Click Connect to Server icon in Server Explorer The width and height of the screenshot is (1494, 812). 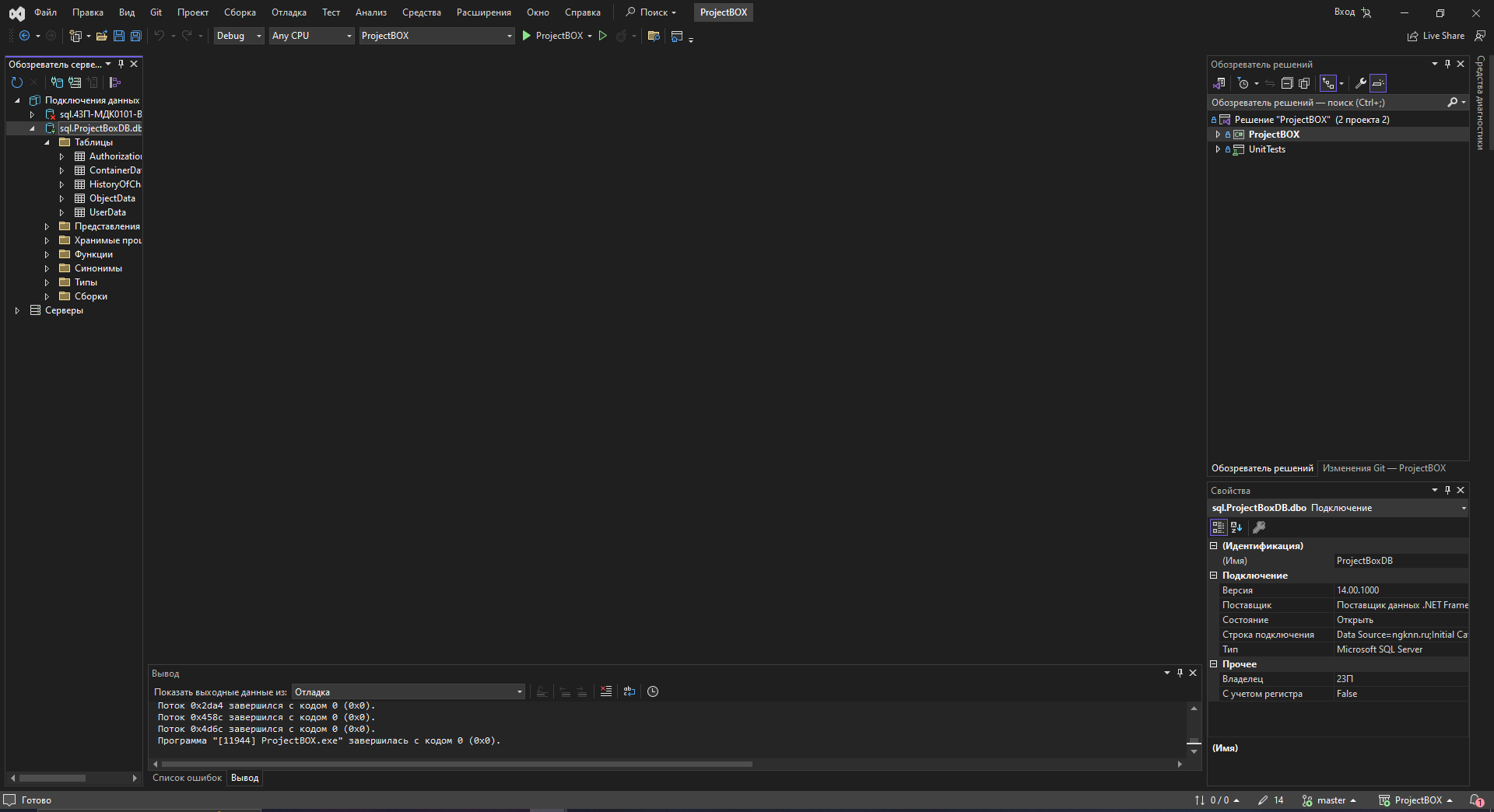[x=75, y=82]
